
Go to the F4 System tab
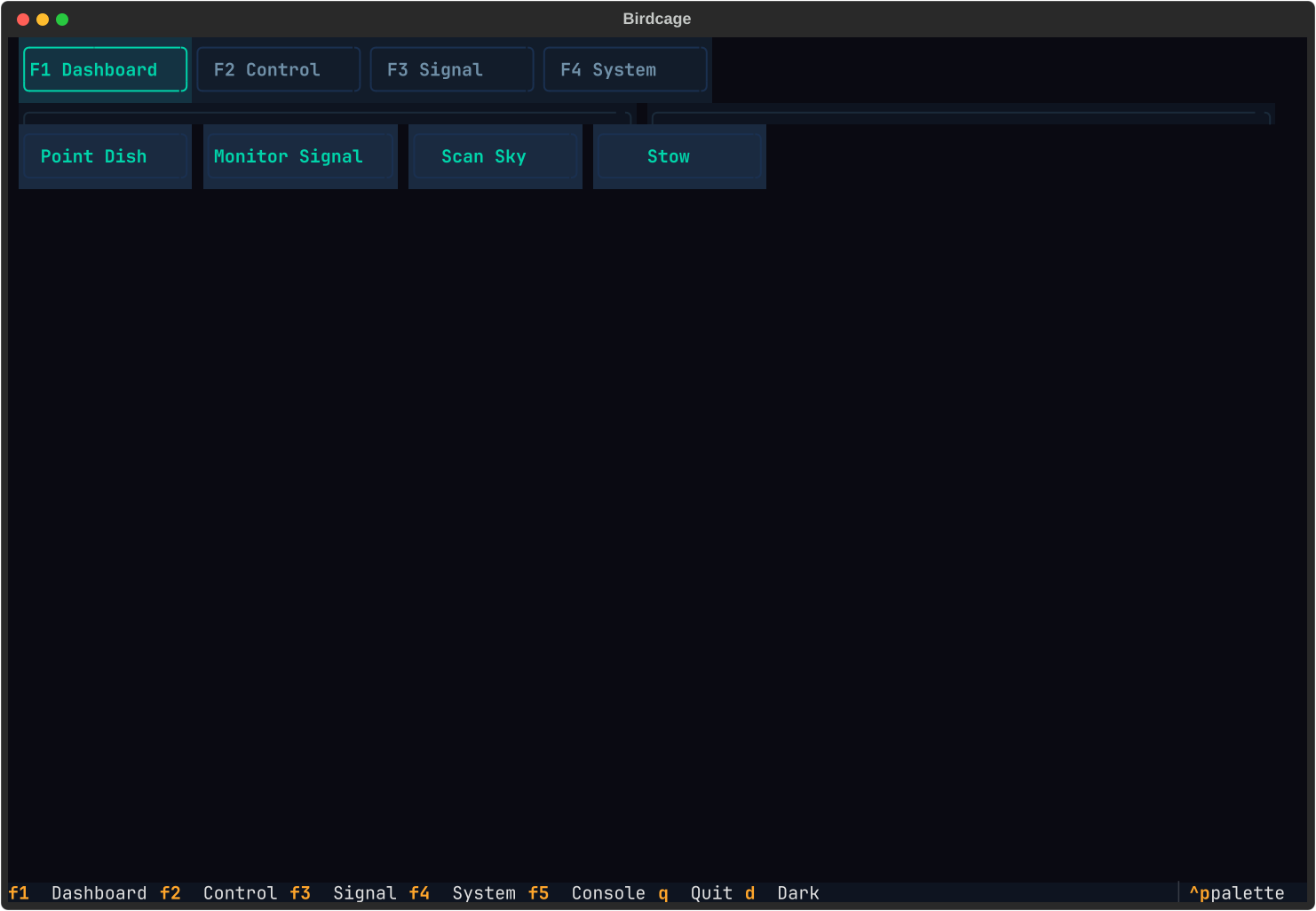(x=625, y=69)
